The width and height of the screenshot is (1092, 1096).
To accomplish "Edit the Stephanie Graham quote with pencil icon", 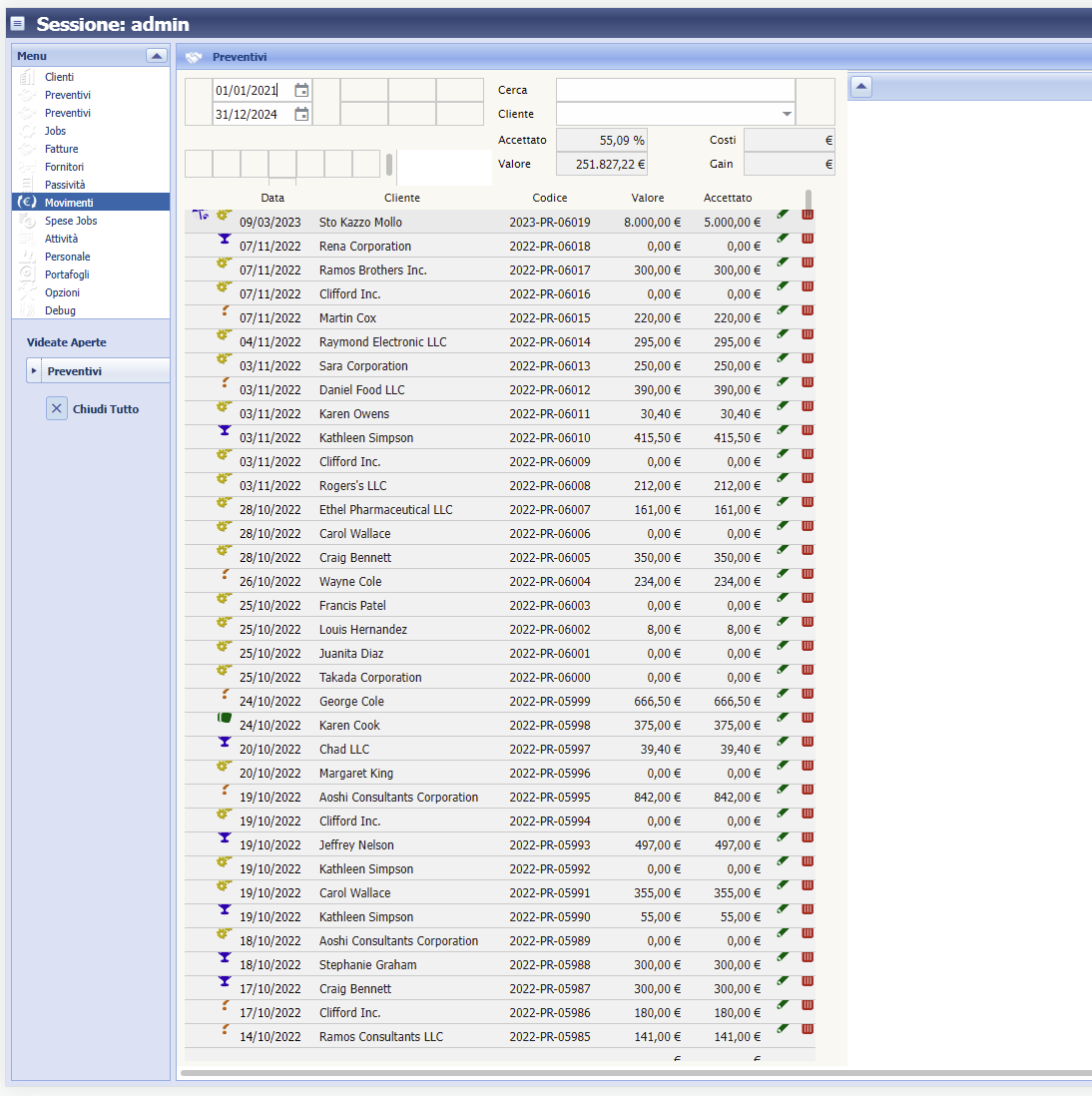I will click(783, 957).
